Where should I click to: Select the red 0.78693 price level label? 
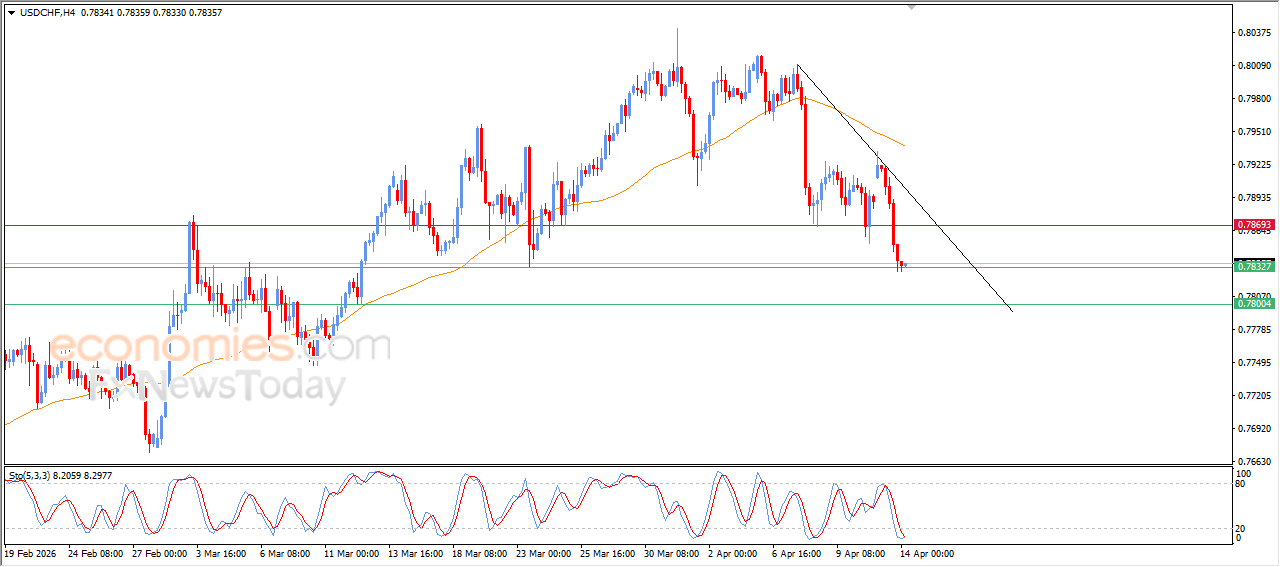(x=1254, y=226)
